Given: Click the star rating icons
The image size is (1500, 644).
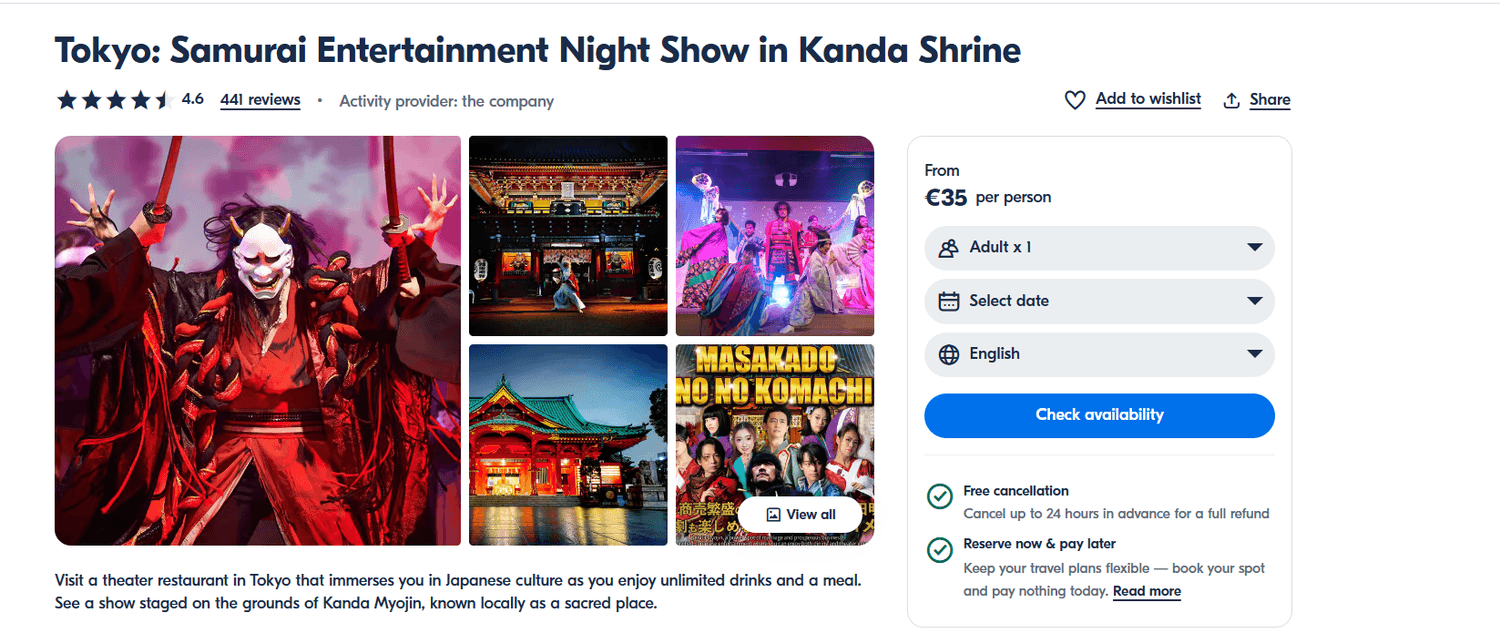Looking at the screenshot, I should [115, 100].
